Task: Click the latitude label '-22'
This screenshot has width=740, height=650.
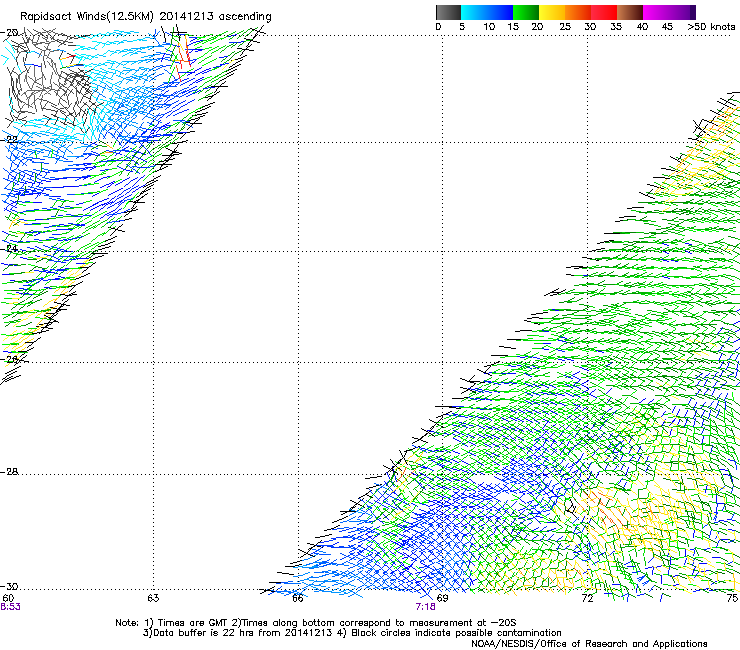Action: tap(10, 140)
